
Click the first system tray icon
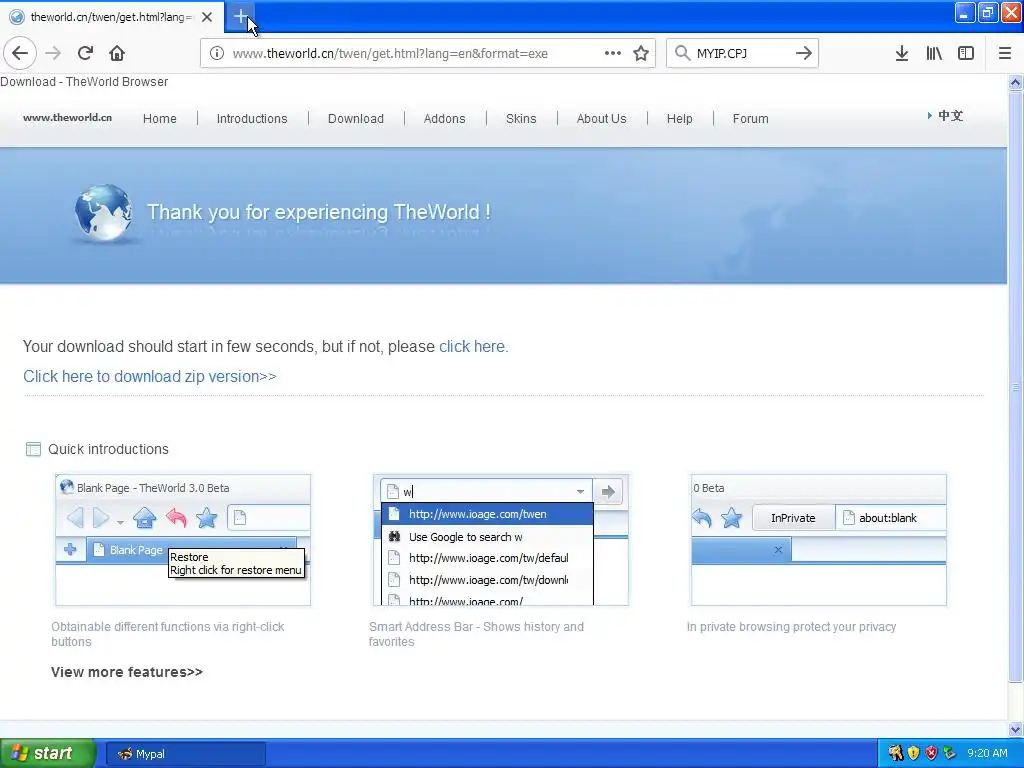(895, 754)
